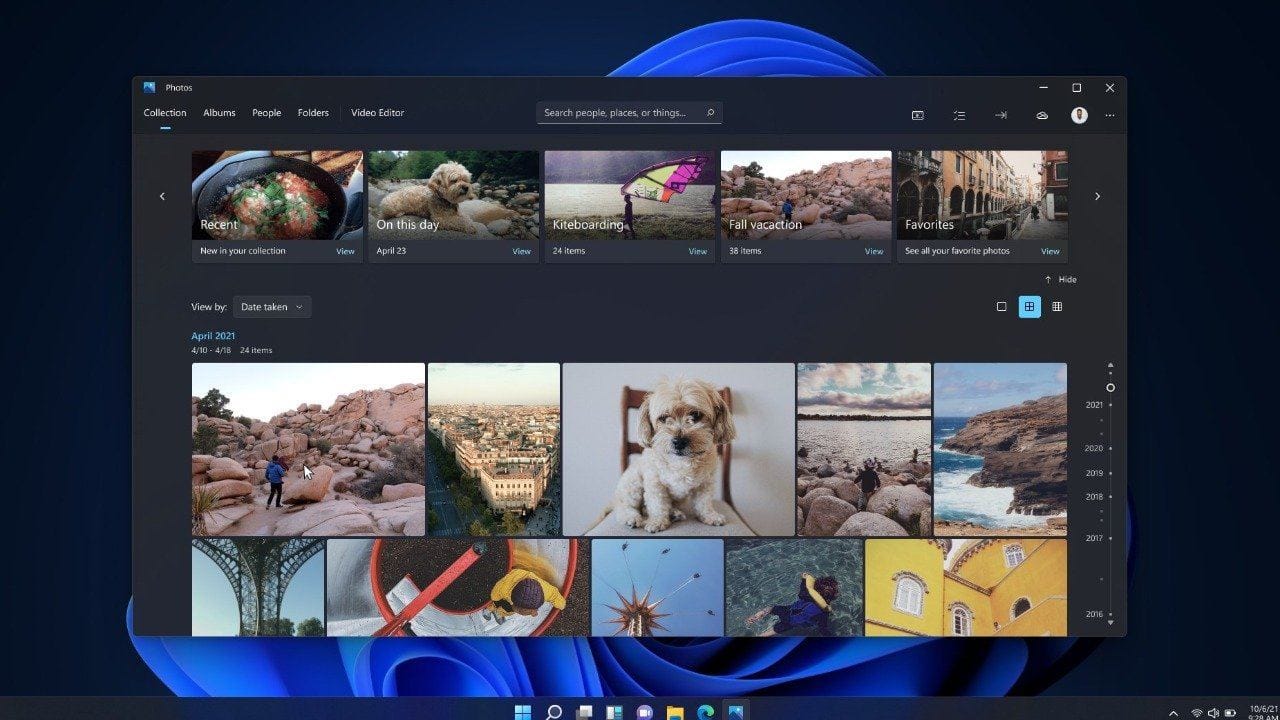Launch Teams Chat from taskbar

(645, 712)
